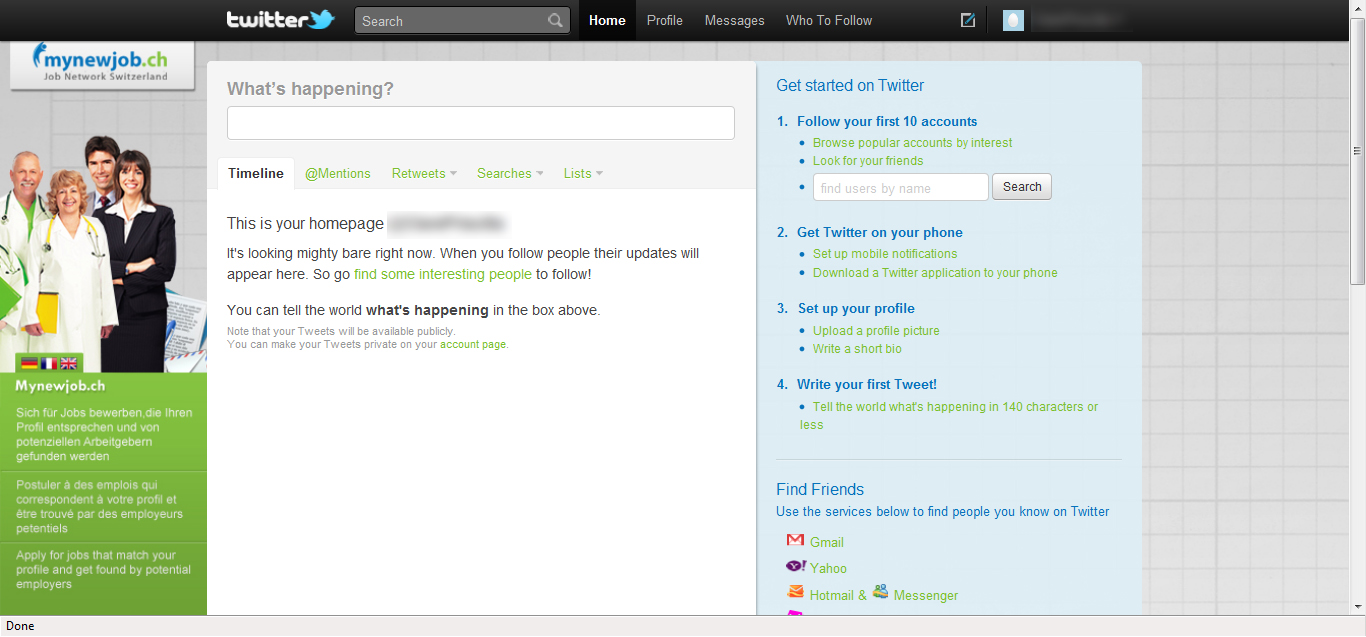
Task: Open the compose new Tweet icon
Action: pos(967,18)
